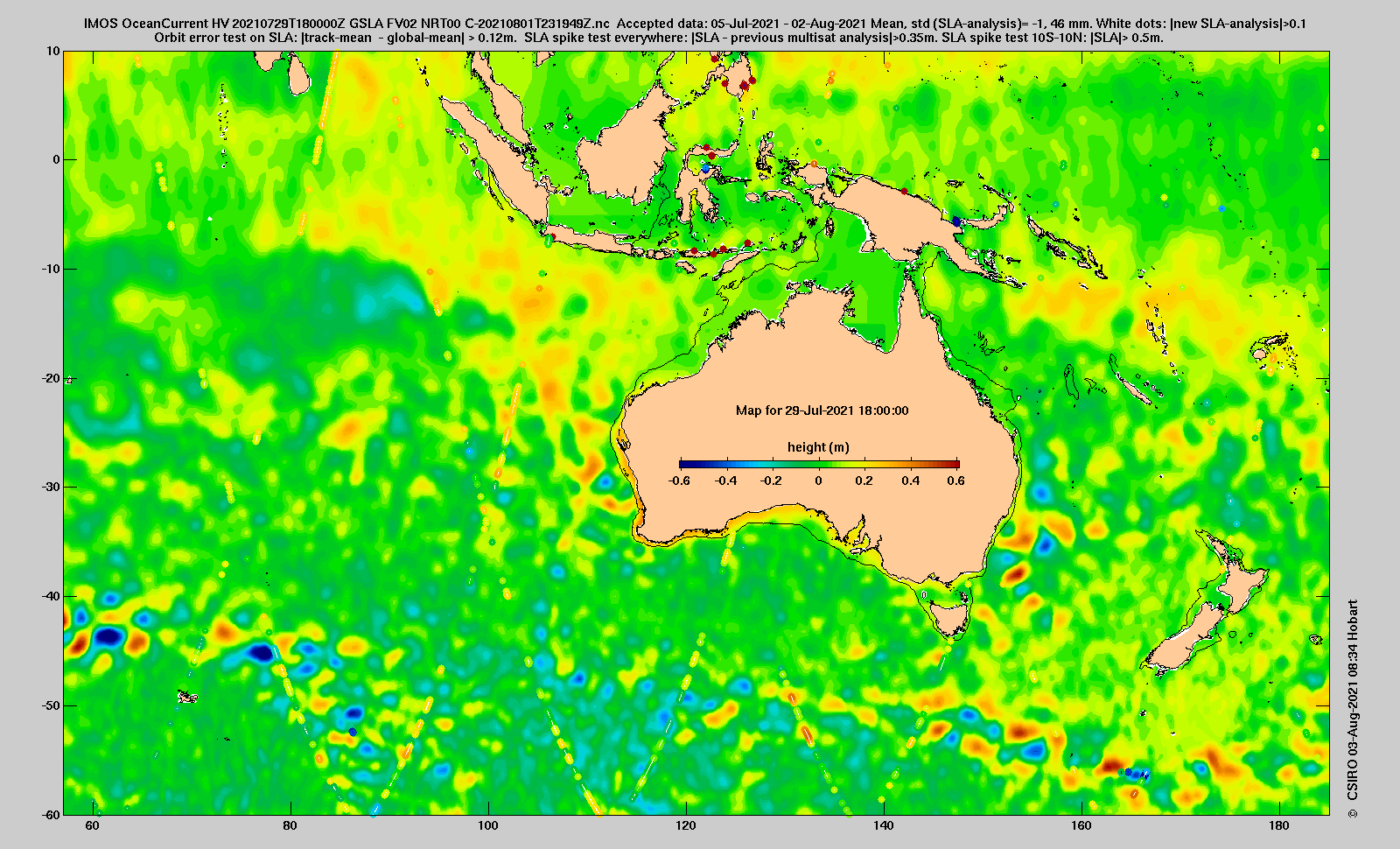Click the 0 colorbar tick label

click(819, 481)
